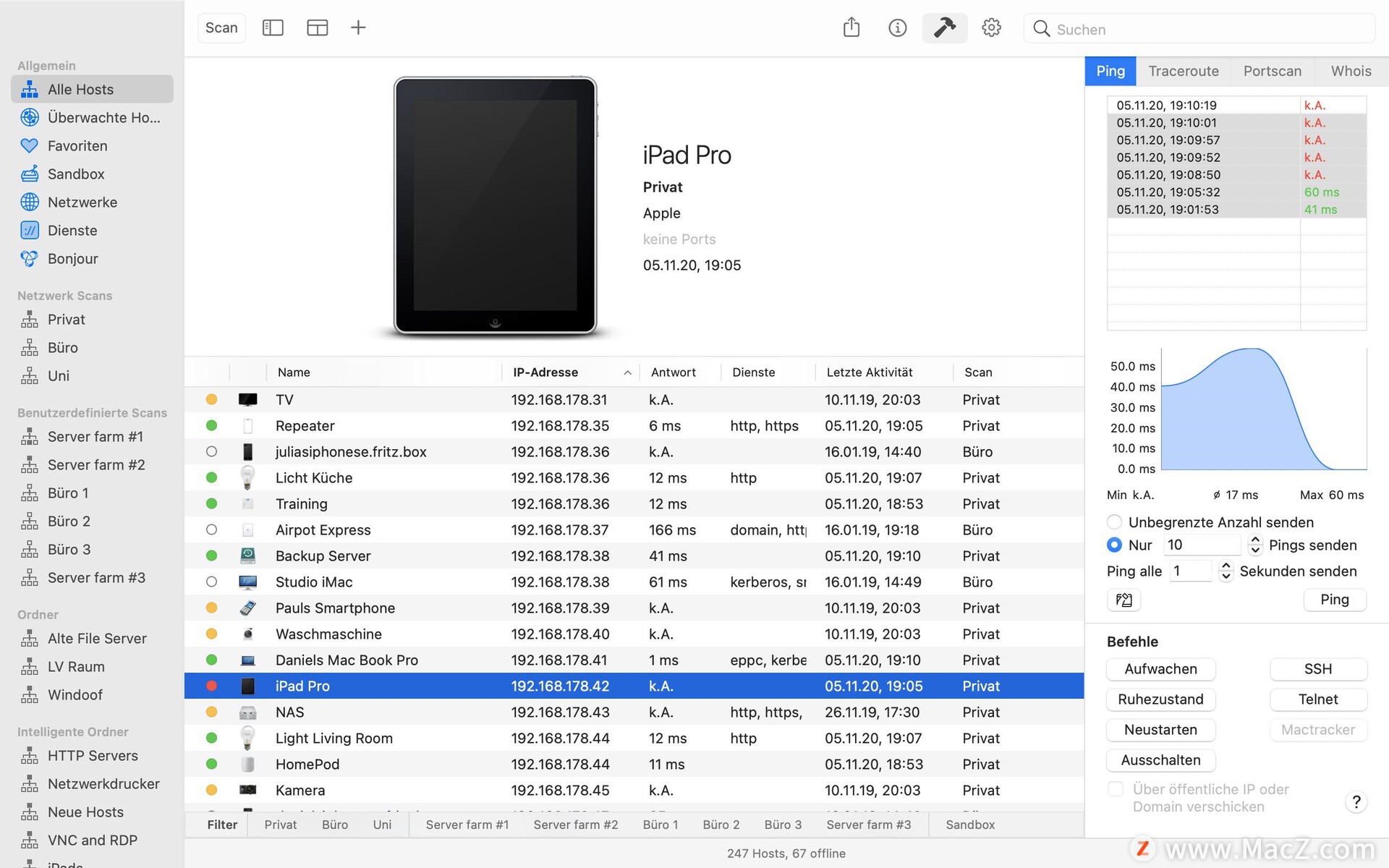The width and height of the screenshot is (1389, 868).
Task: Sort by the Antwort column header
Action: (x=680, y=372)
